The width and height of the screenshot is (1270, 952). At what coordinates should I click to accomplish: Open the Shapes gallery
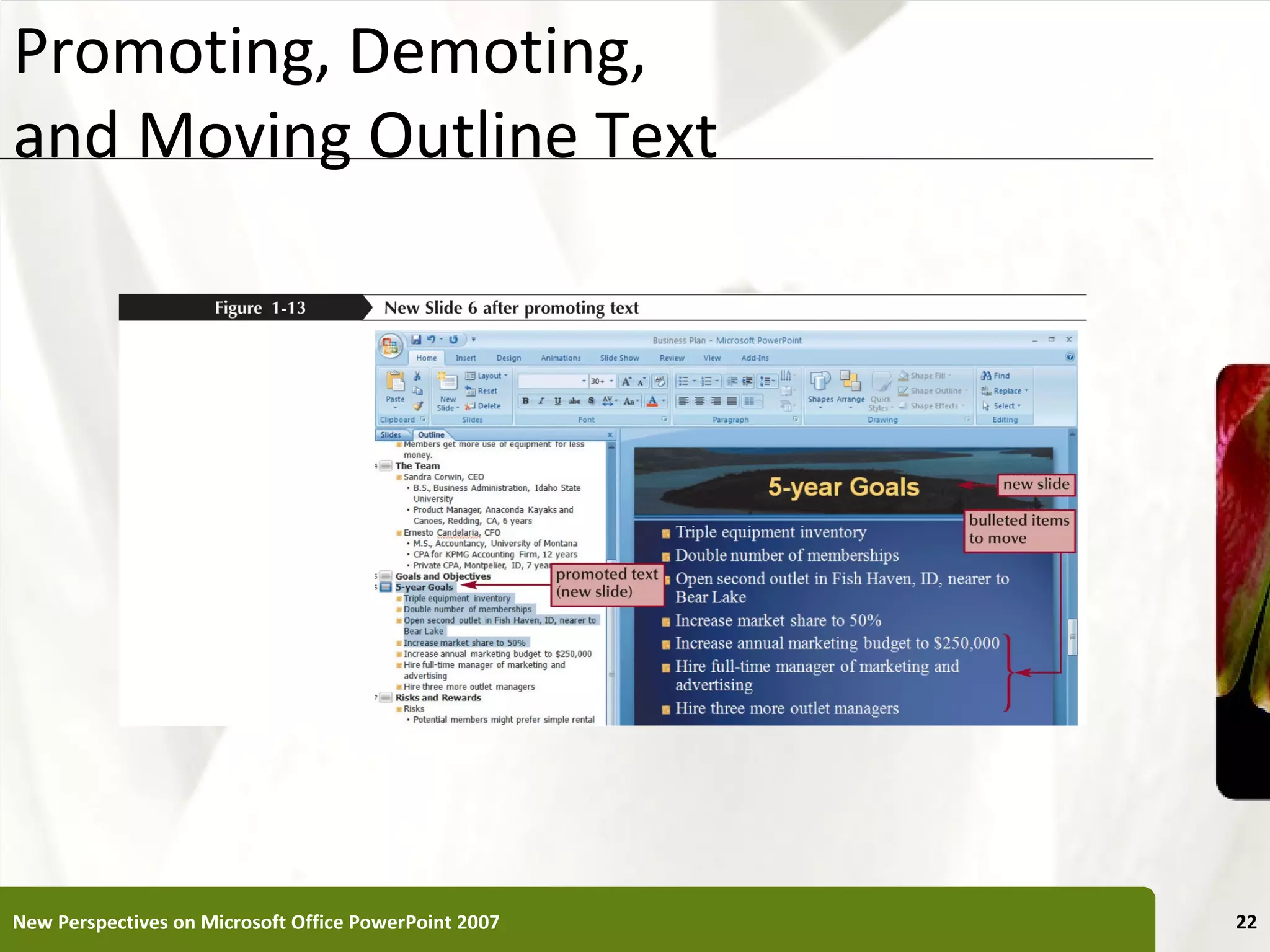click(x=820, y=389)
